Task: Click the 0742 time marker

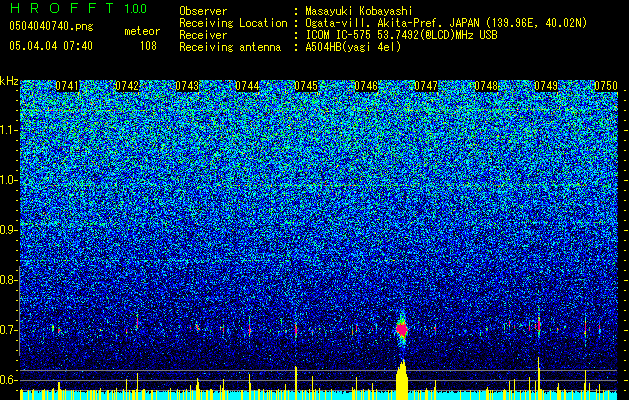Action: tap(127, 86)
